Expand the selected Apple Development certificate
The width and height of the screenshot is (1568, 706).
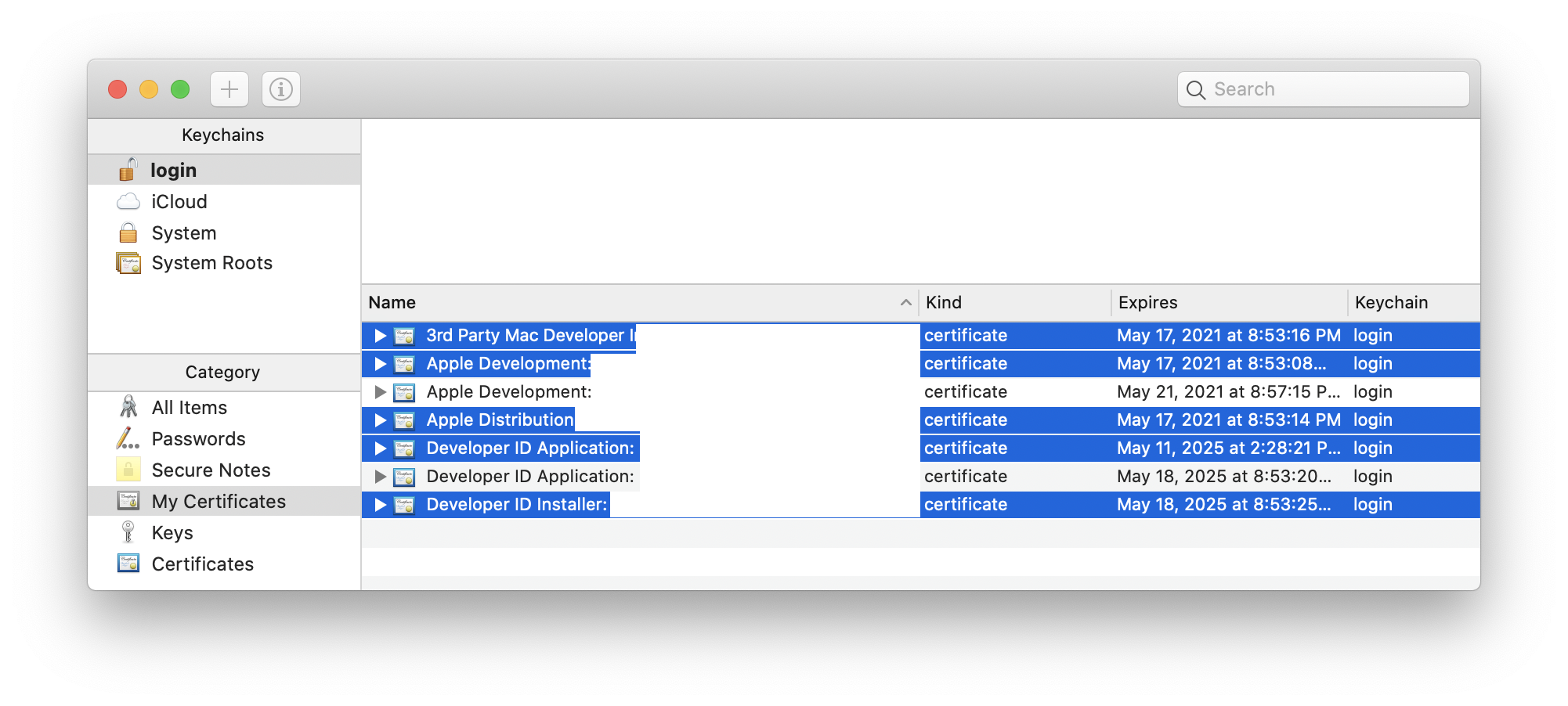click(x=381, y=364)
